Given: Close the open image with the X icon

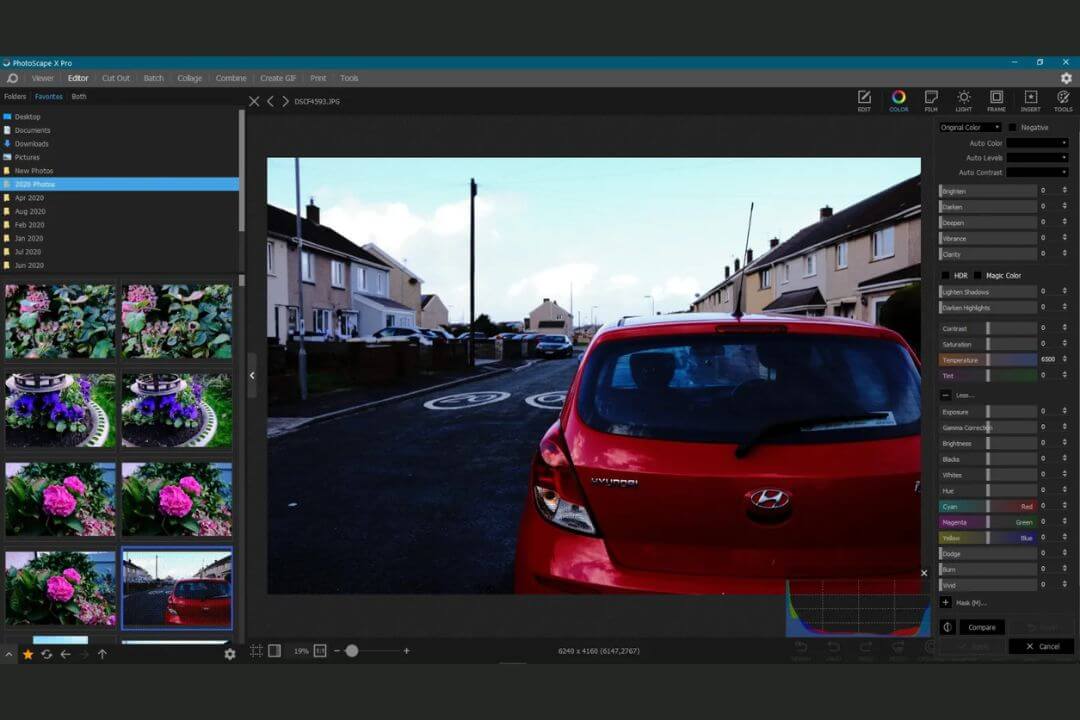Looking at the screenshot, I should pyautogui.click(x=254, y=101).
